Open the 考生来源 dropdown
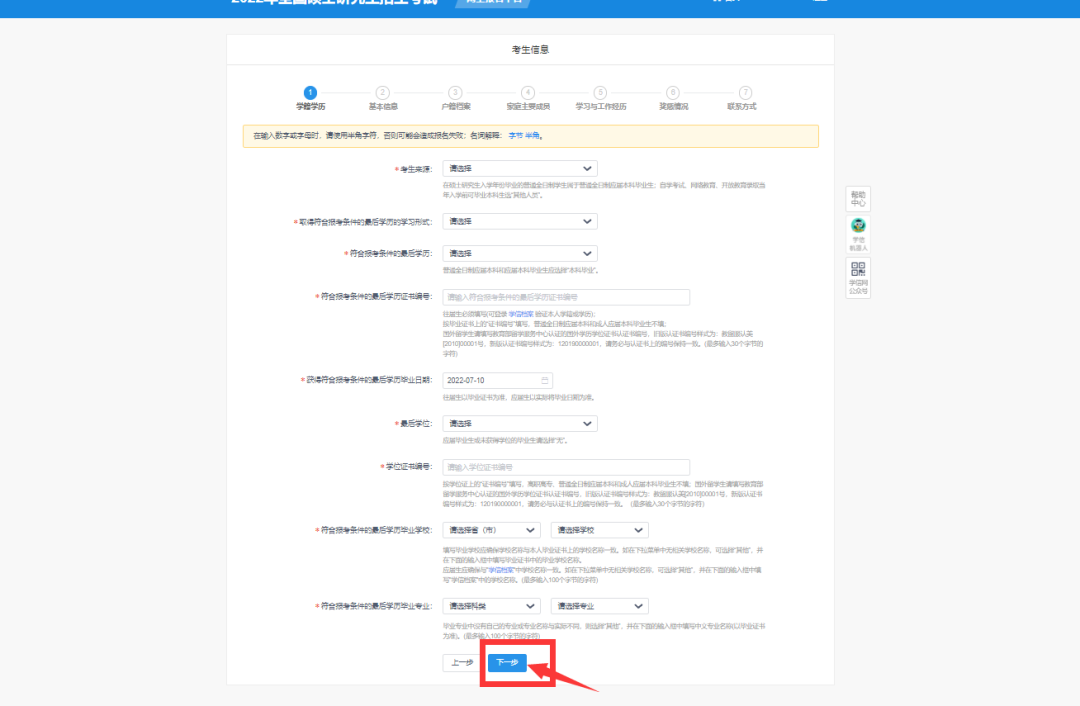This screenshot has width=1080, height=706. [x=519, y=169]
